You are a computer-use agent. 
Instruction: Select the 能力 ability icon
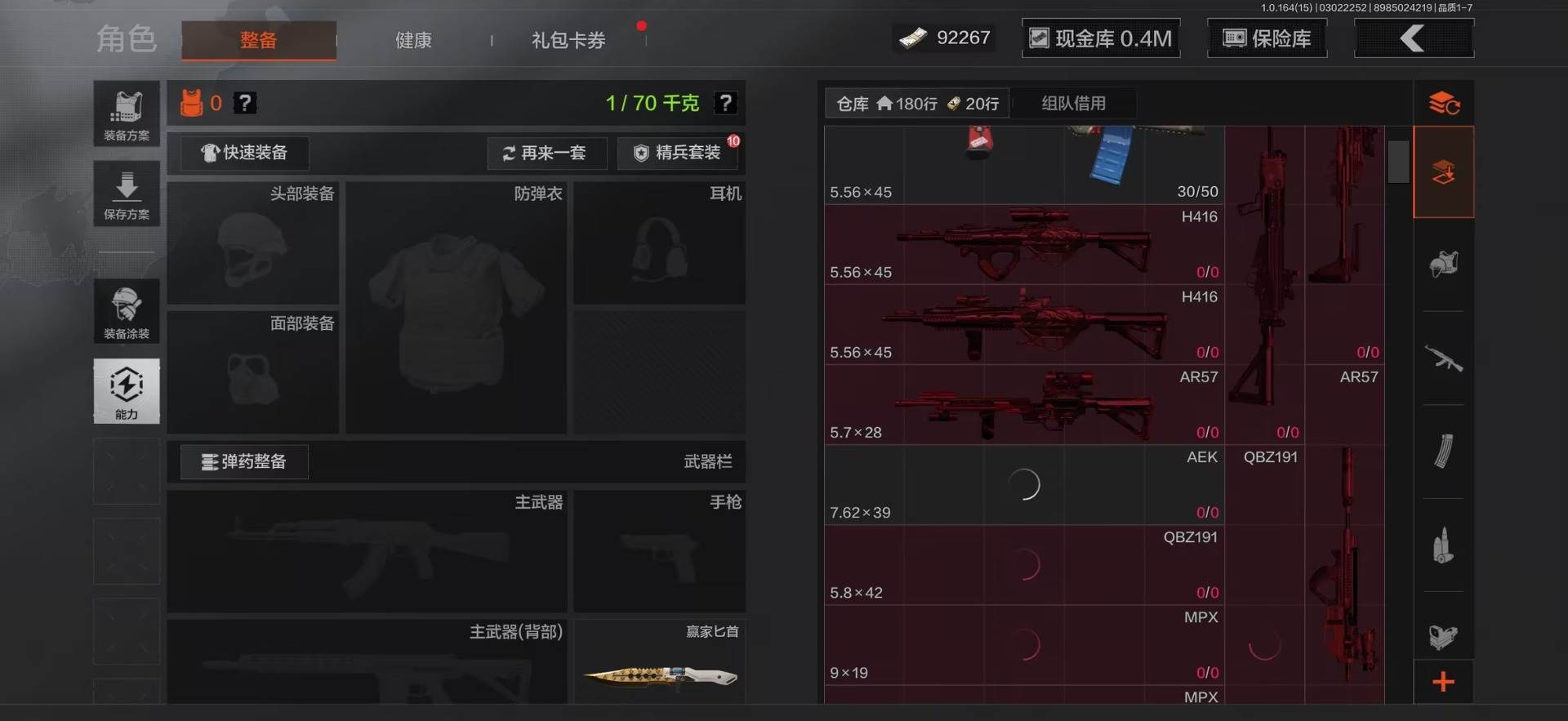[x=127, y=391]
